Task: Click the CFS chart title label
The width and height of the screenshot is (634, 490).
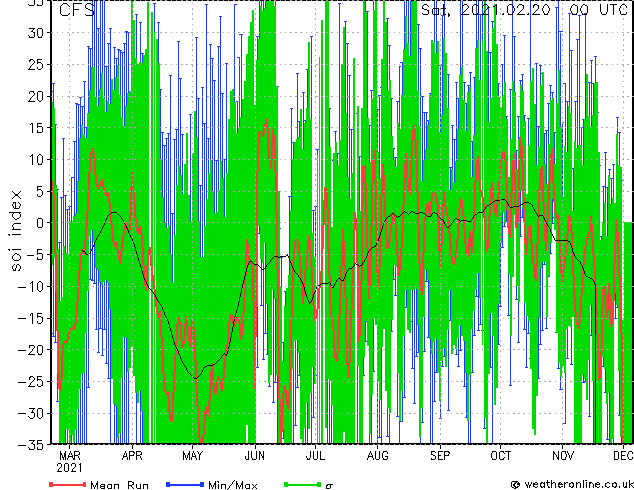Action: [77, 10]
